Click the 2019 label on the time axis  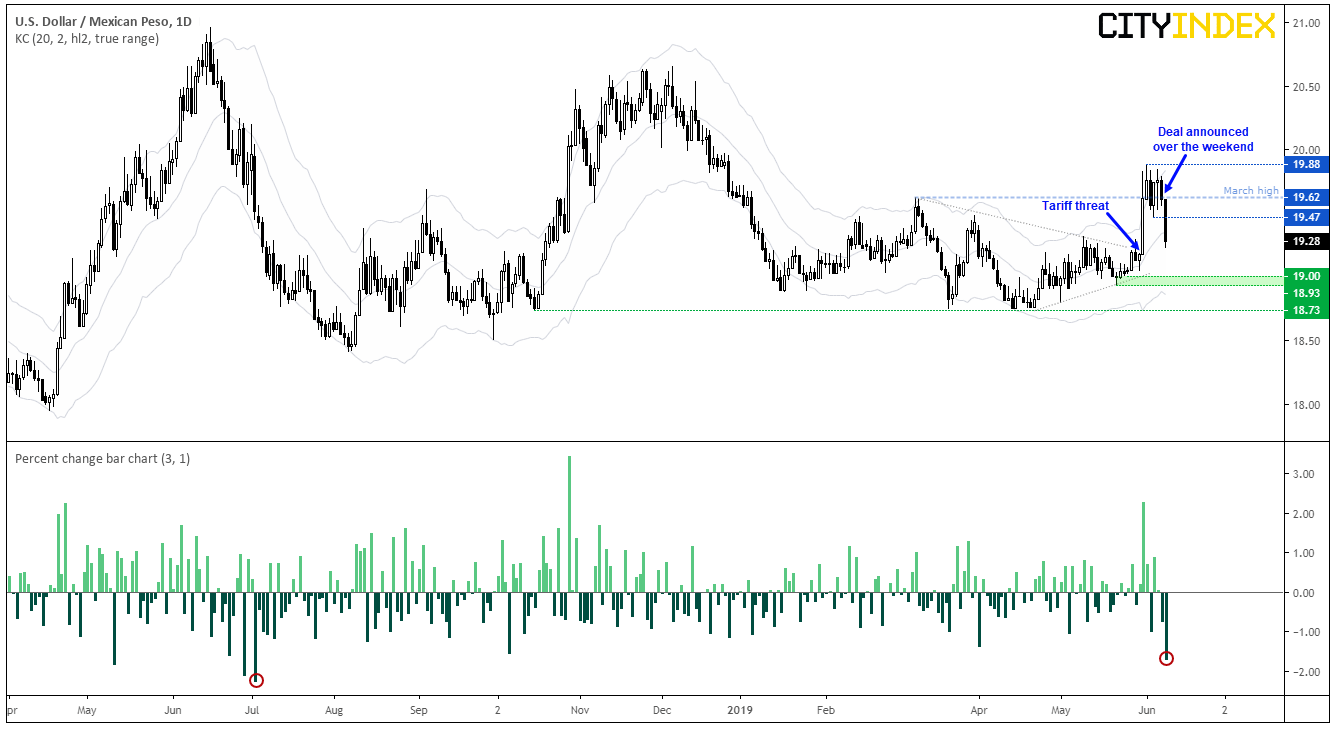pos(740,708)
